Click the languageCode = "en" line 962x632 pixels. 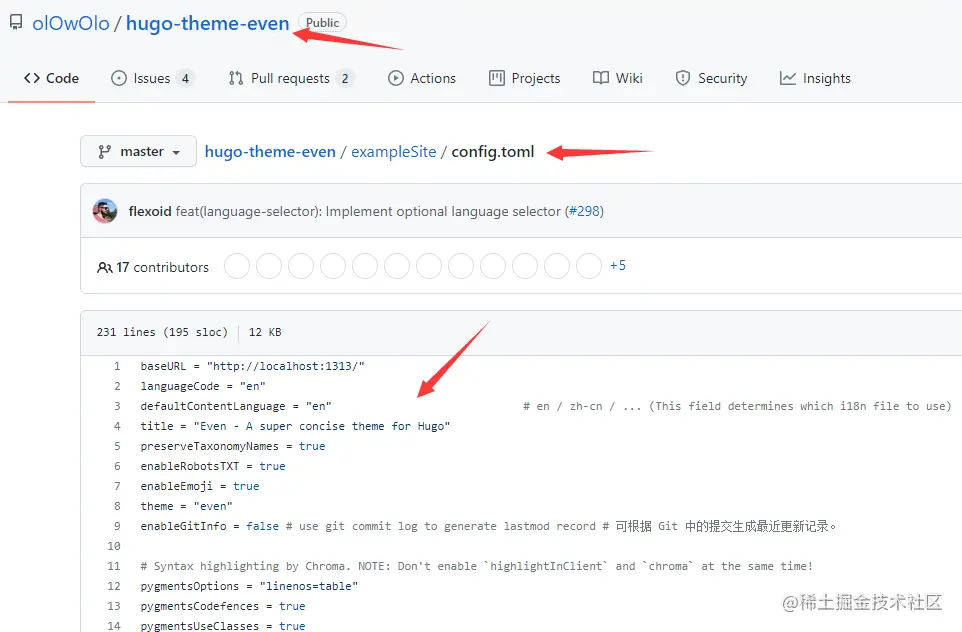click(203, 387)
